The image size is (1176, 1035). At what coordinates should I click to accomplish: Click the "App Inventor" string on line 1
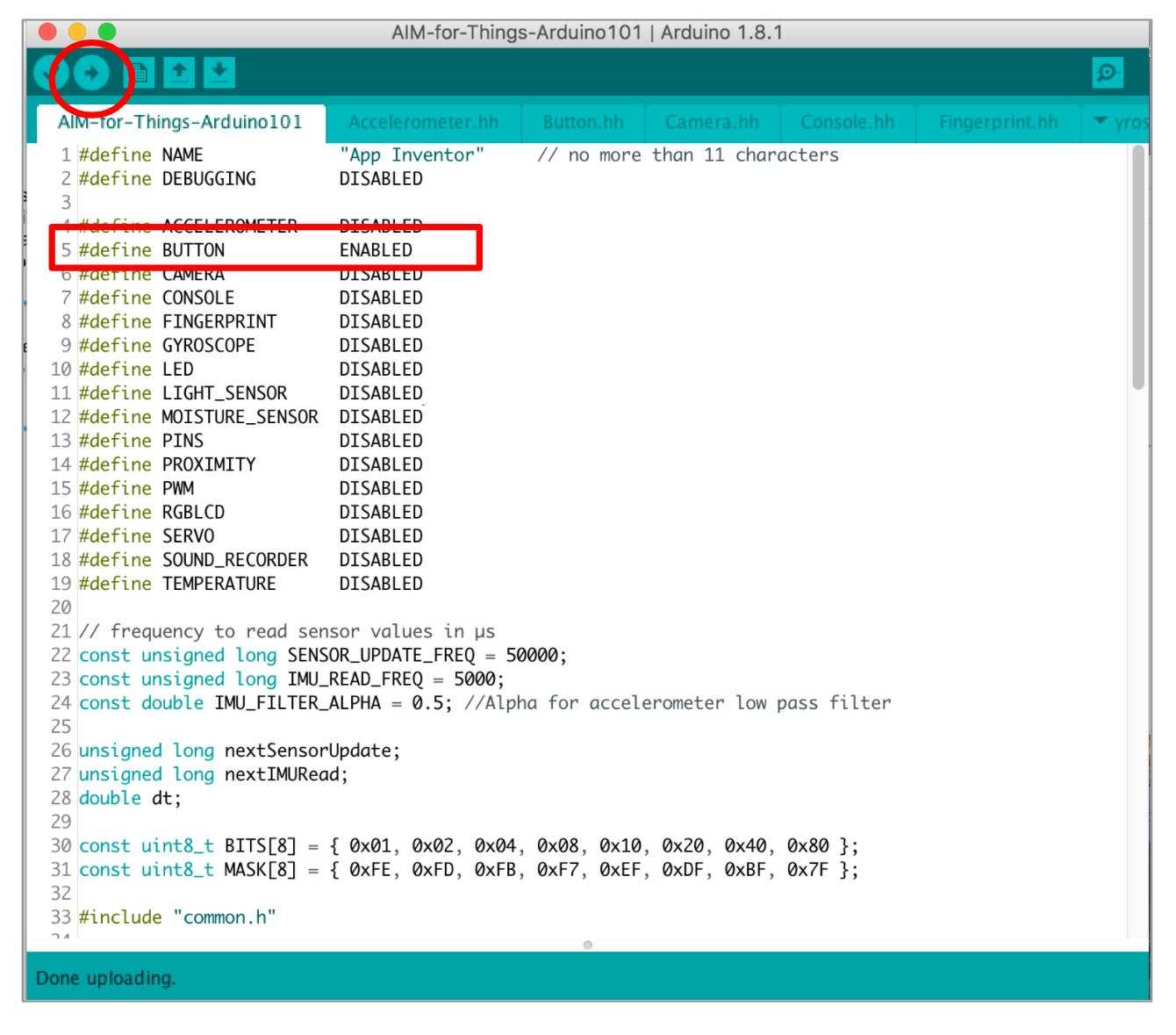pos(412,155)
